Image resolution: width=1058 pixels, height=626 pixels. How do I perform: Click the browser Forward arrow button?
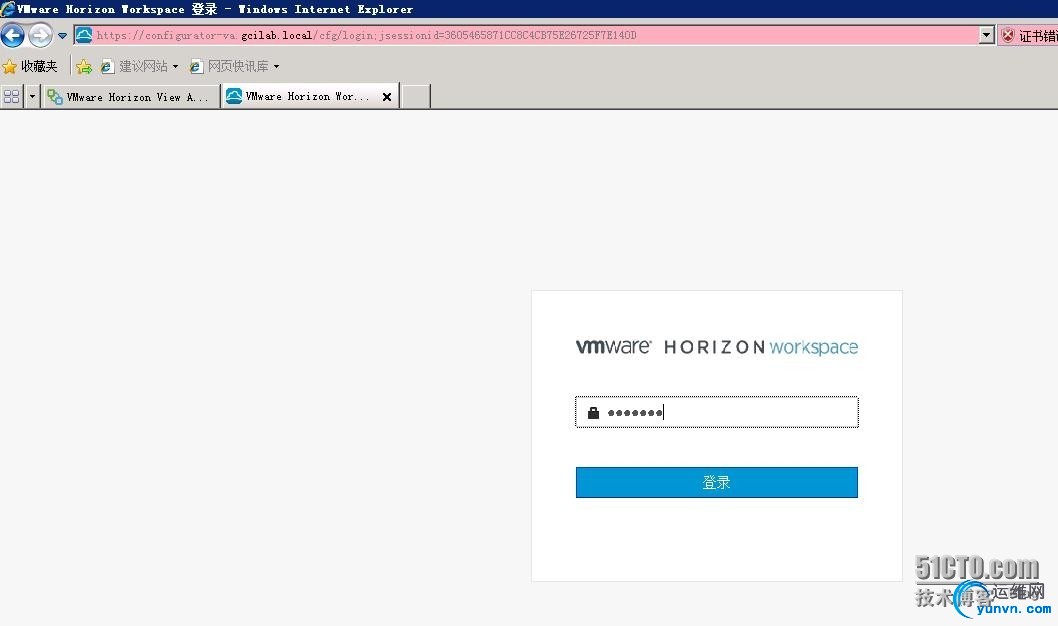click(x=40, y=35)
